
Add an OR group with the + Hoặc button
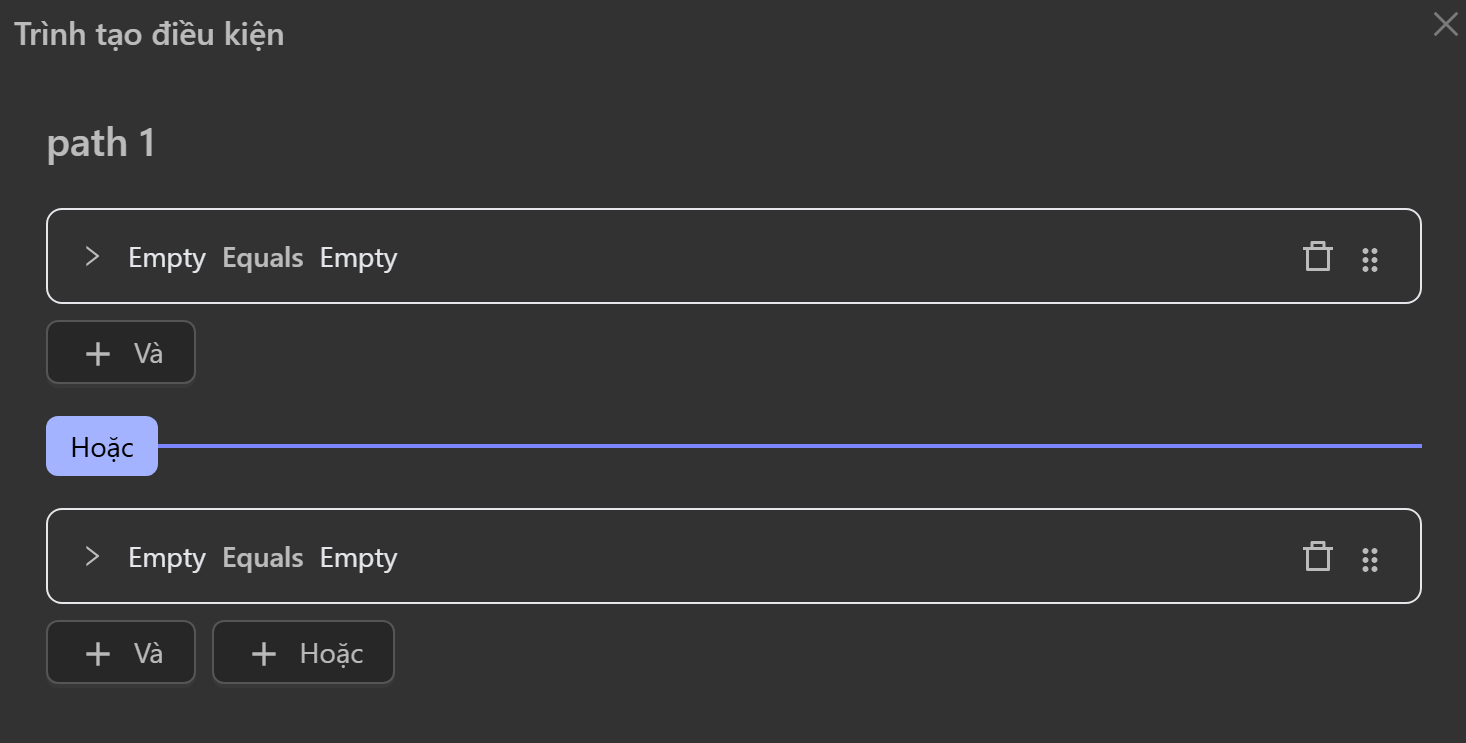click(x=303, y=653)
